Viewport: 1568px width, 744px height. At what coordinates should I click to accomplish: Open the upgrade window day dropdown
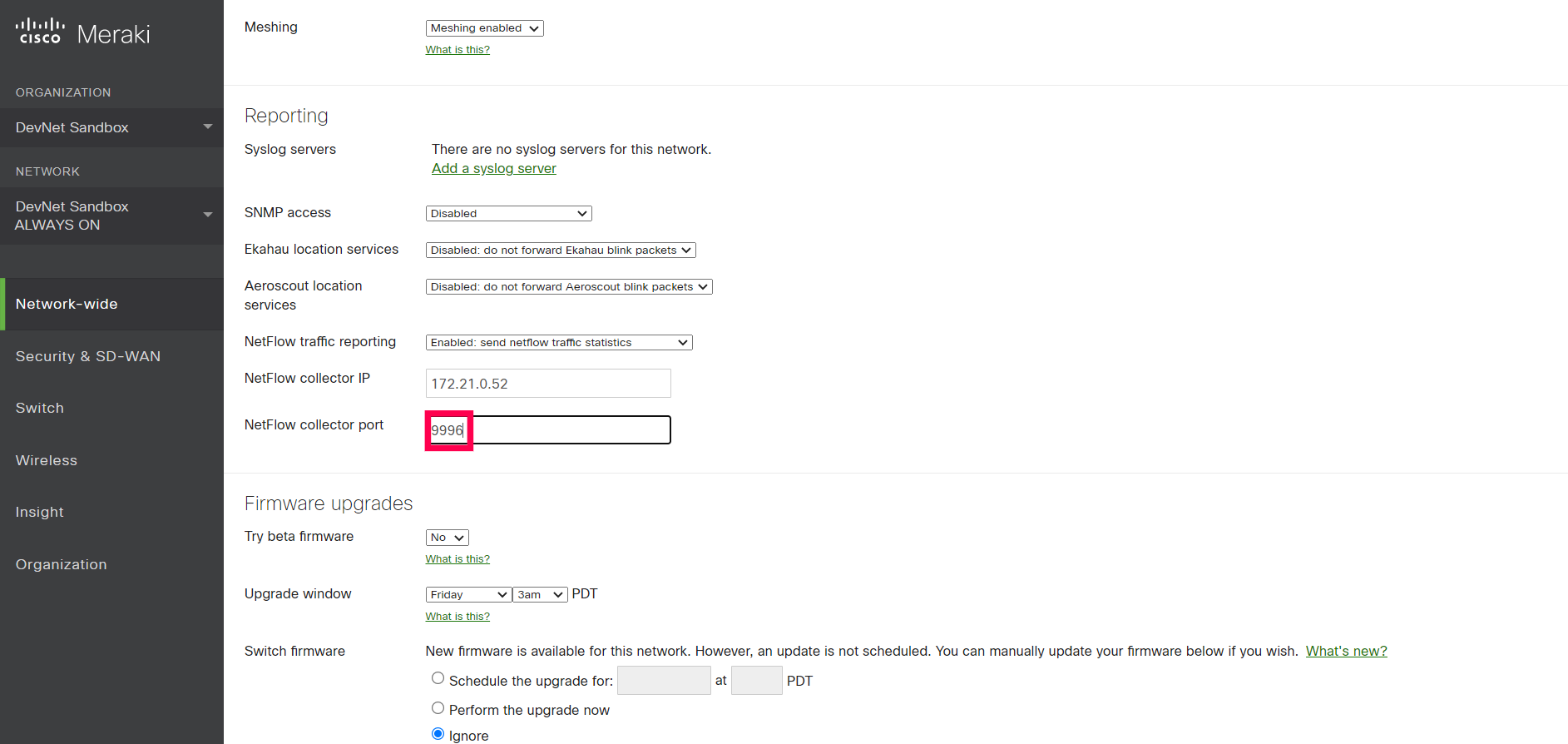(x=467, y=594)
